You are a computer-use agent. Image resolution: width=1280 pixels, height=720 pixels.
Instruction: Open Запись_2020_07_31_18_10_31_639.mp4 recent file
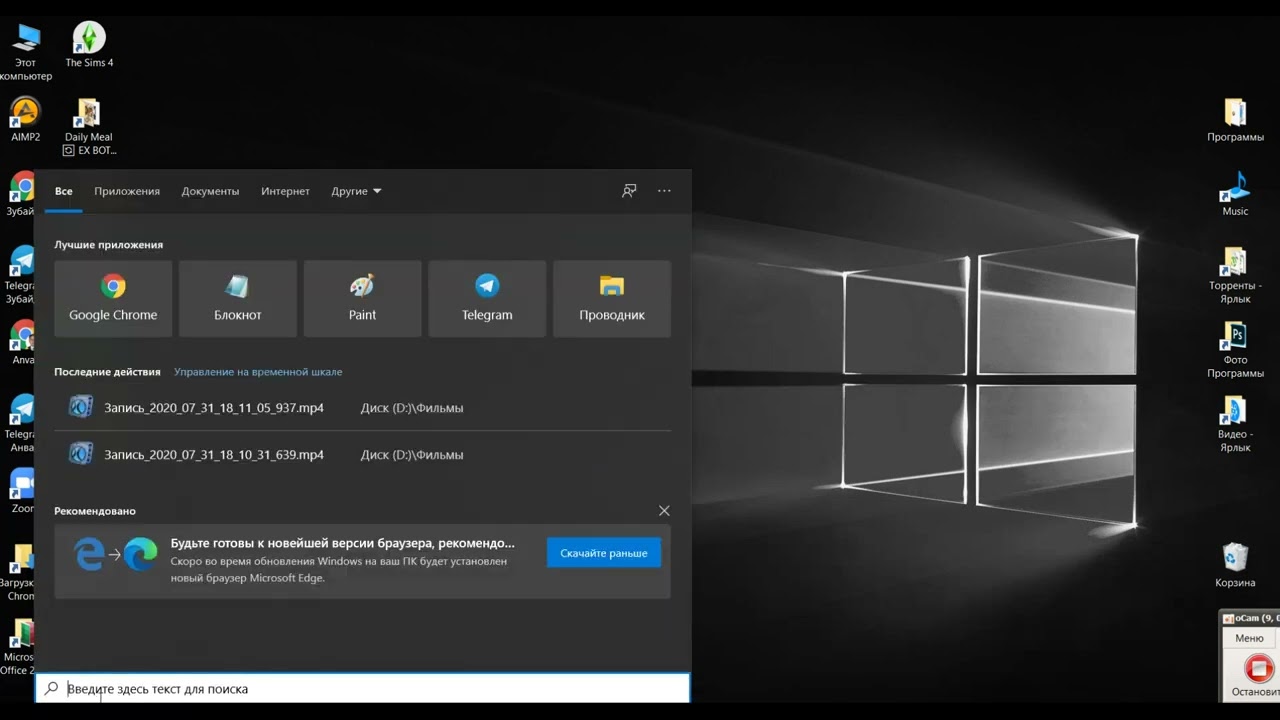362,454
